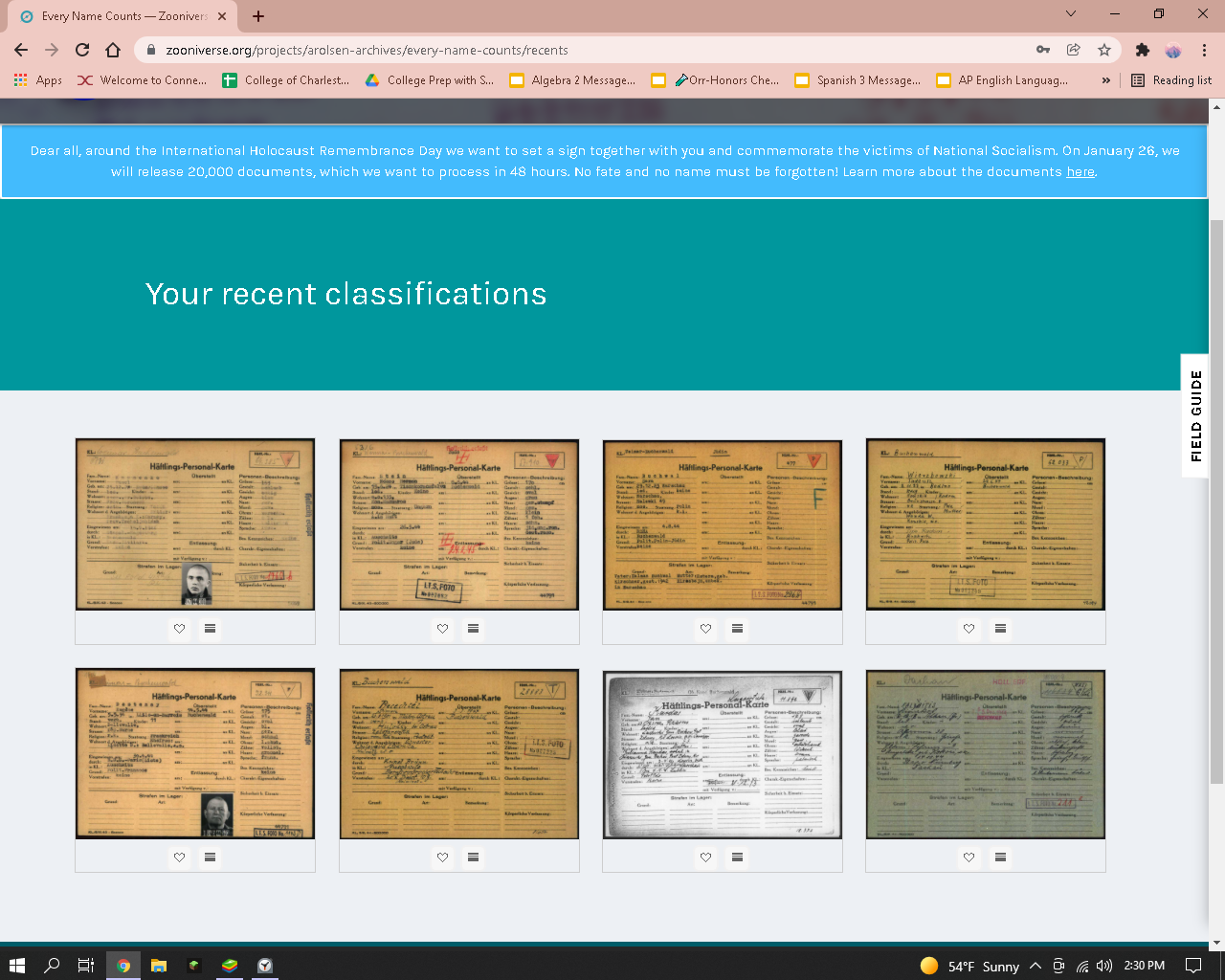
Task: Open the Windows notification center
Action: 1193,965
